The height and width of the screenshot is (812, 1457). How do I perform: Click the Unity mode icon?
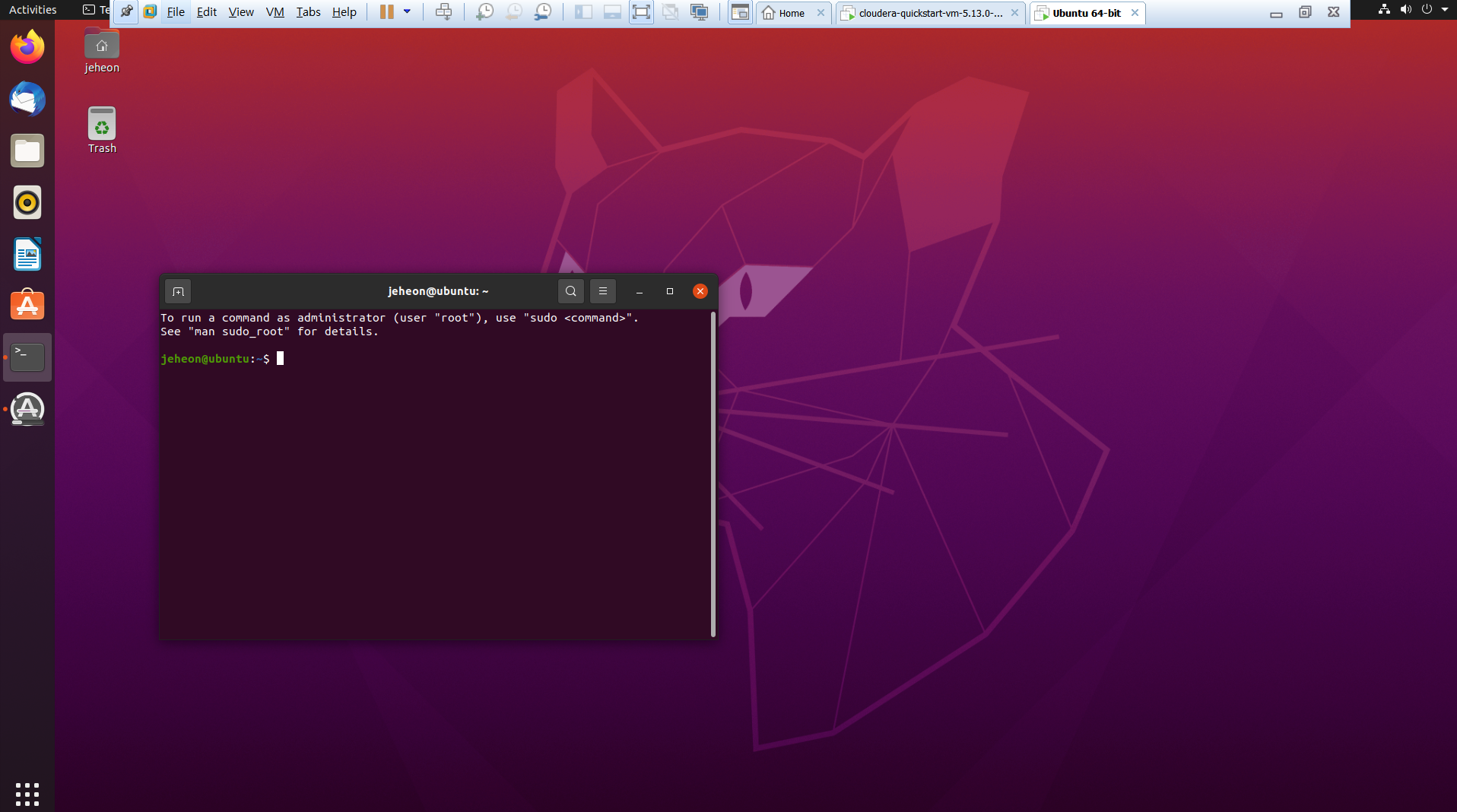[670, 11]
